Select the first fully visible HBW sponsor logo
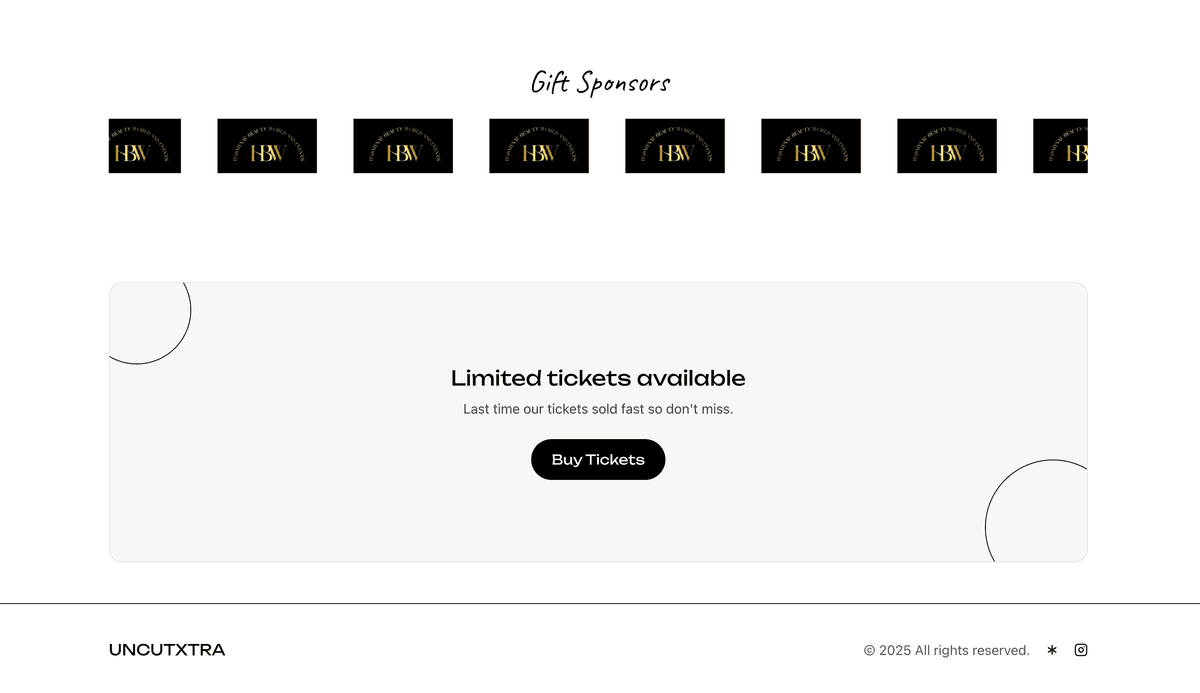The height and width of the screenshot is (693, 1200). click(267, 146)
